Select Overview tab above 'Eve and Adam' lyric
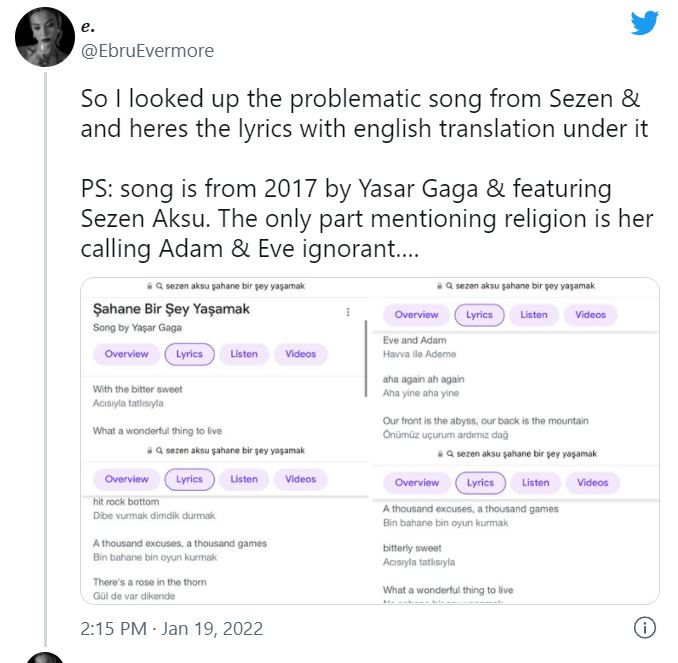The width and height of the screenshot is (678, 663). (416, 315)
